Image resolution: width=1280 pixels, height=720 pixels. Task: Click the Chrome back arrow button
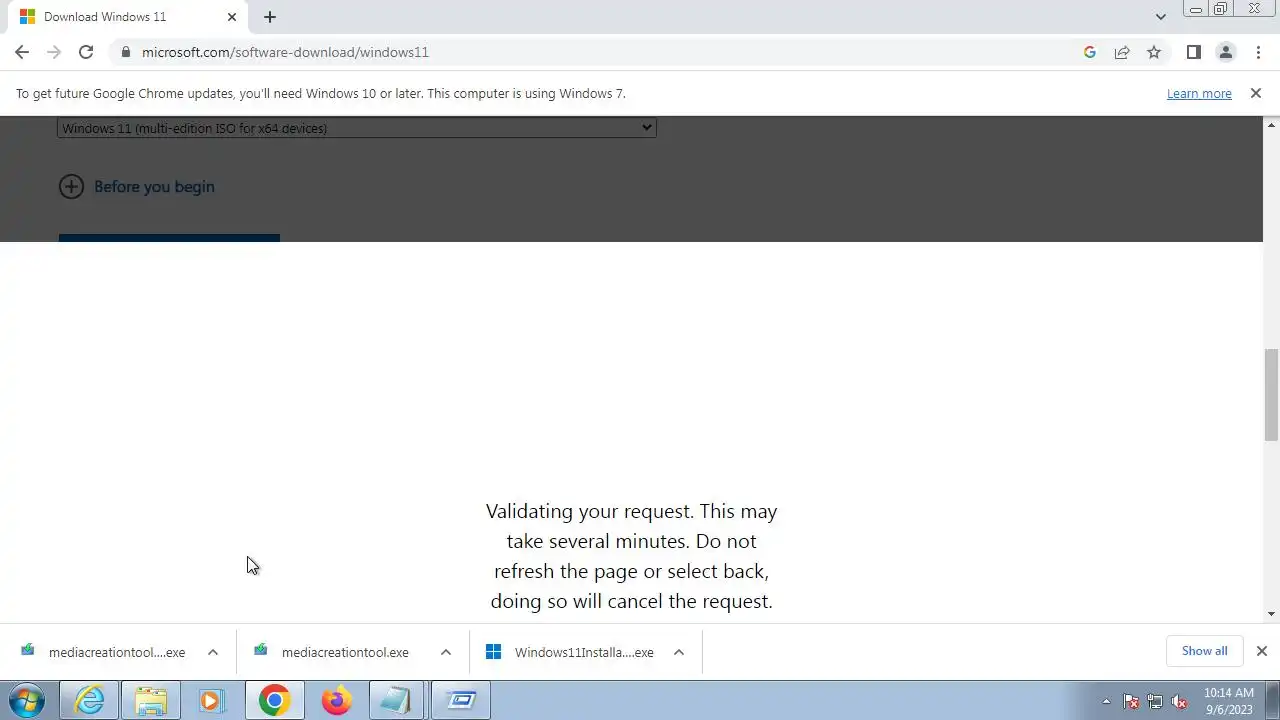(22, 52)
